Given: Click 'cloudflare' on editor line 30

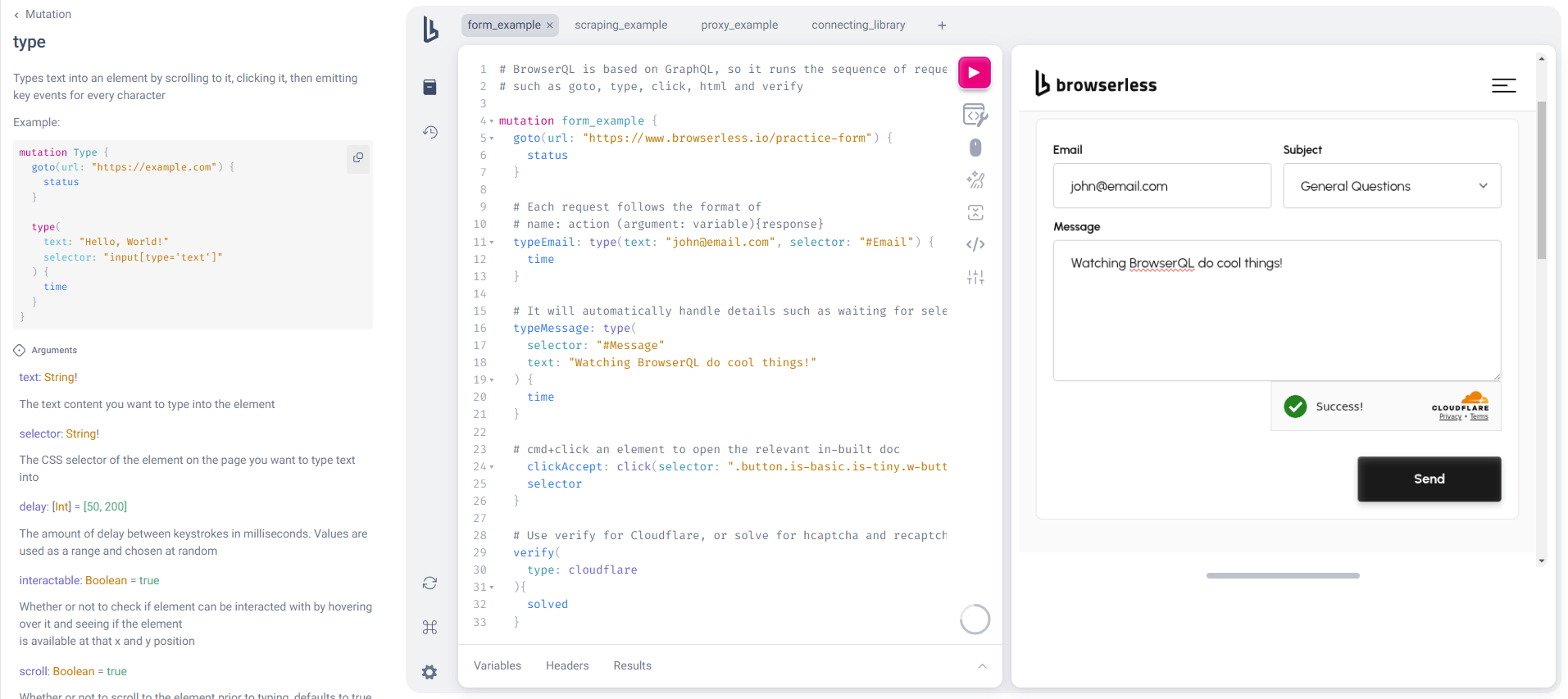Looking at the screenshot, I should [x=602, y=570].
